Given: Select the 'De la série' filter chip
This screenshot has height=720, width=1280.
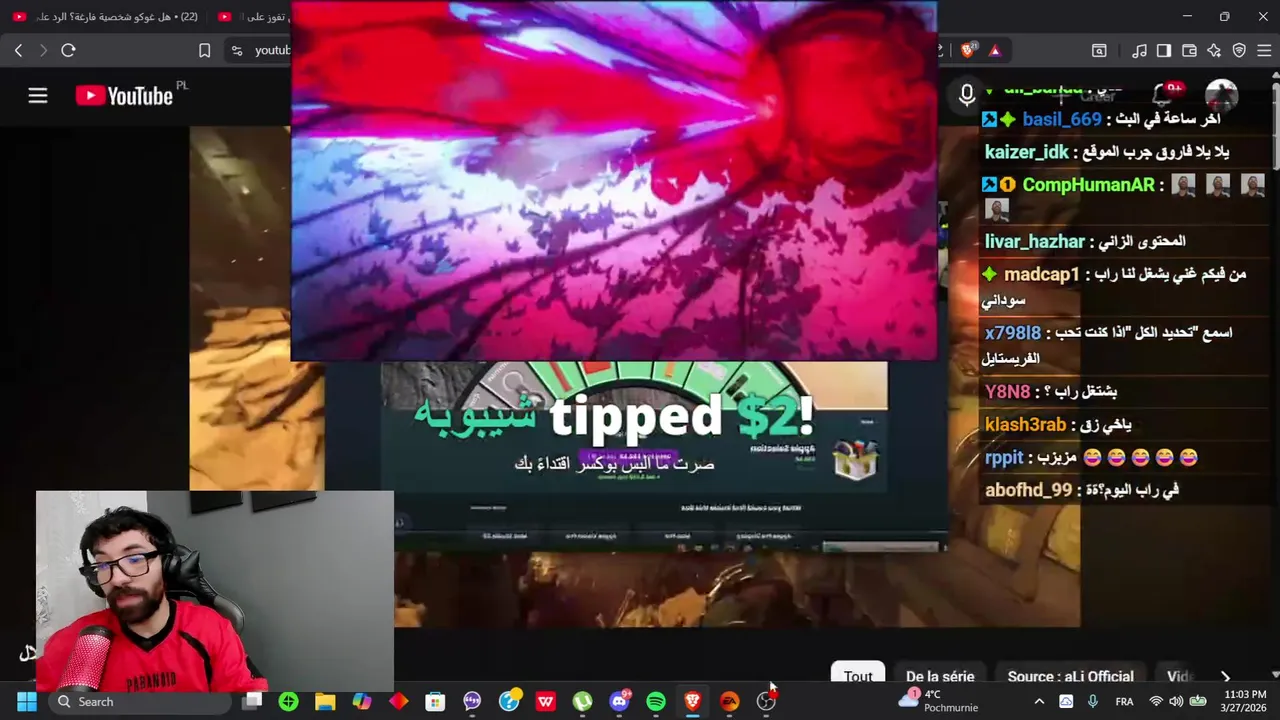Looking at the screenshot, I should pyautogui.click(x=940, y=676).
